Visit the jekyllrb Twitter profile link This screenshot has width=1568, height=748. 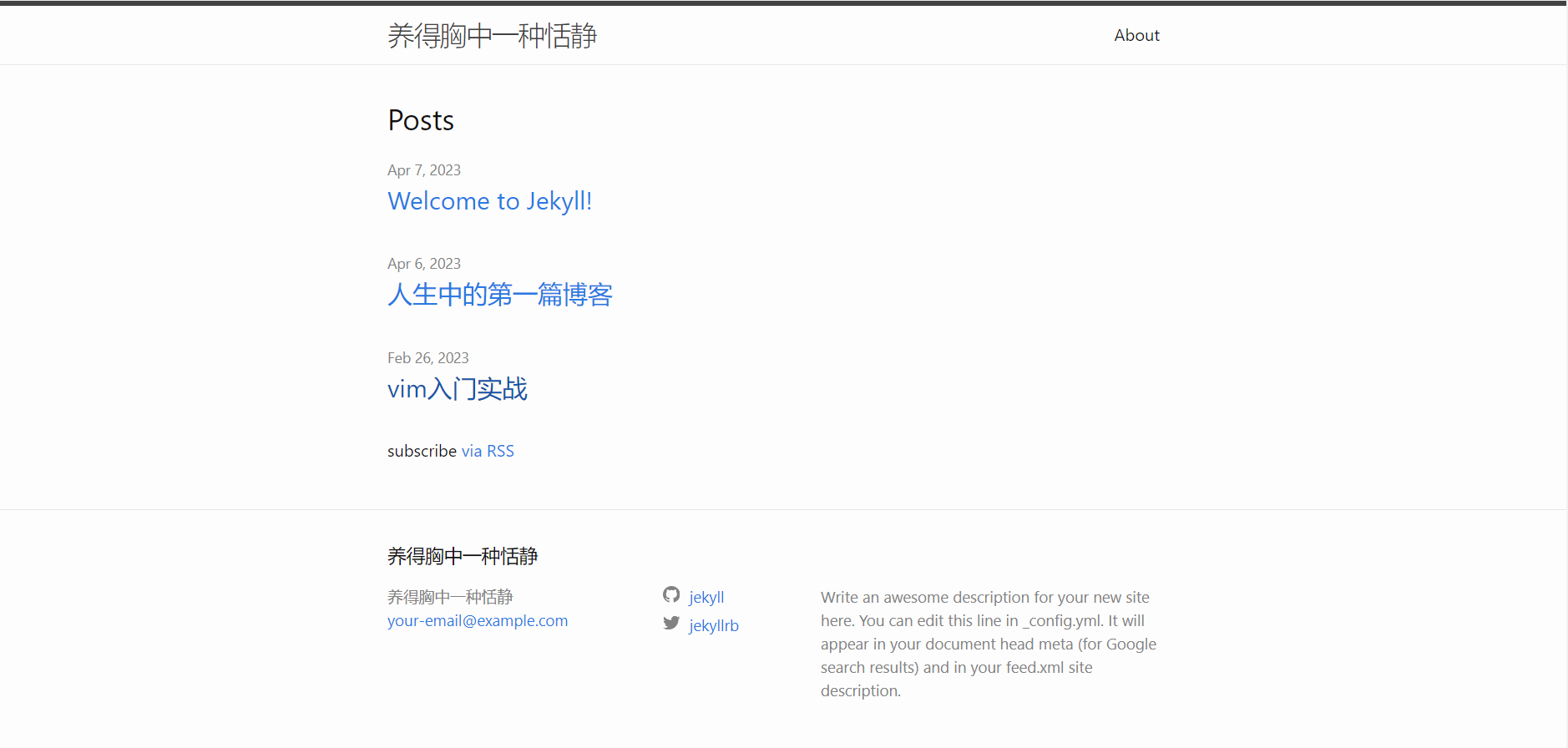click(x=714, y=625)
